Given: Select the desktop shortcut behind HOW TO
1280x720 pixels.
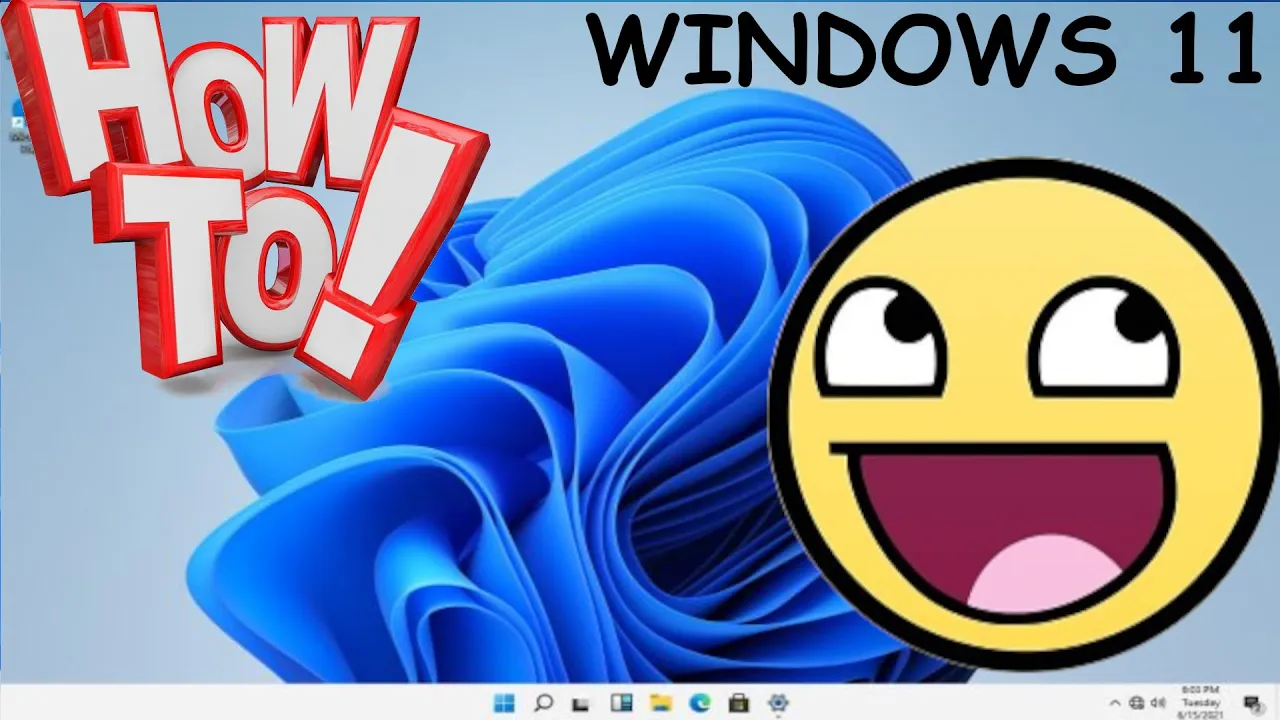Looking at the screenshot, I should tap(18, 125).
